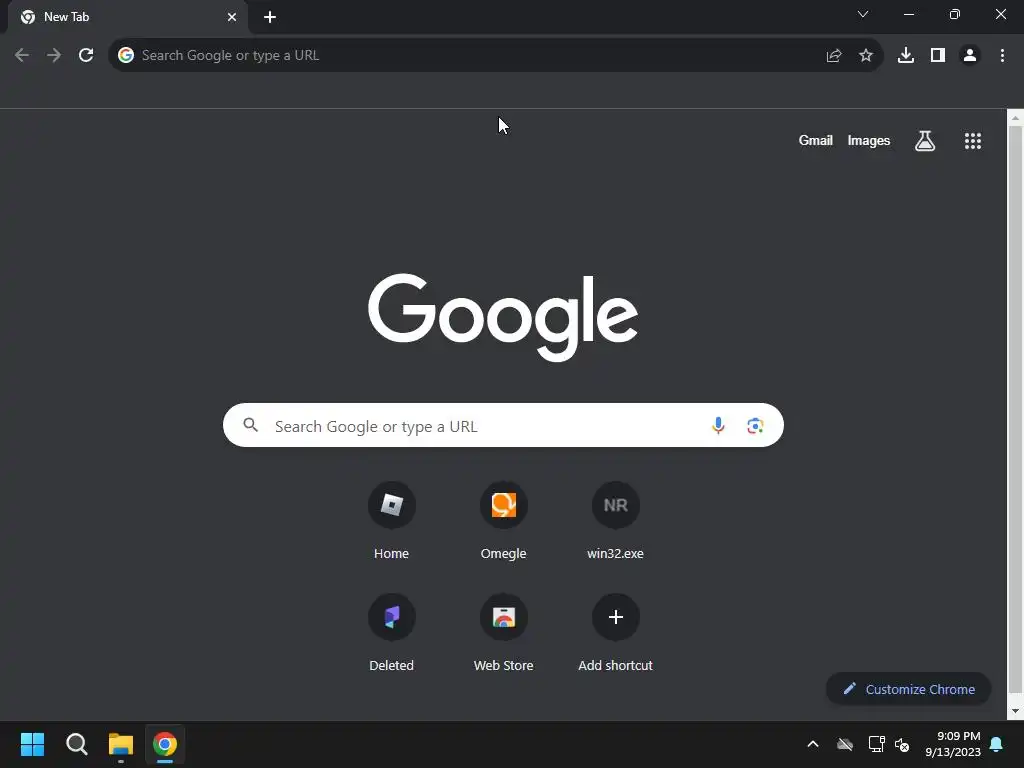This screenshot has height=768, width=1024.
Task: Select the New Tab tab
Action: click(x=128, y=17)
